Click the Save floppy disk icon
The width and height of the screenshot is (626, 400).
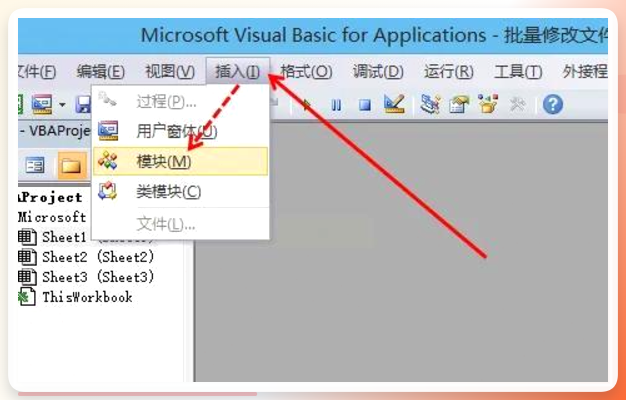(83, 105)
